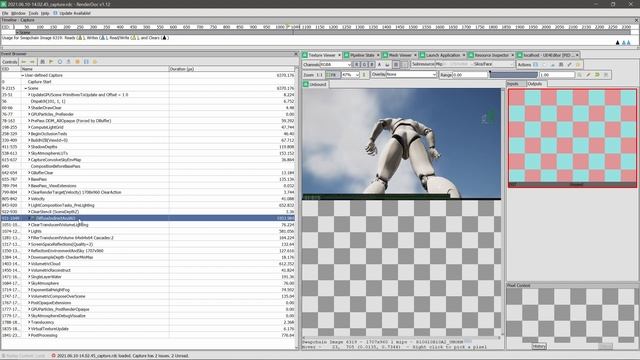Image resolution: width=640 pixels, height=360 pixels.
Task: Open the Channels RGBA dropdown
Action: click(336, 64)
